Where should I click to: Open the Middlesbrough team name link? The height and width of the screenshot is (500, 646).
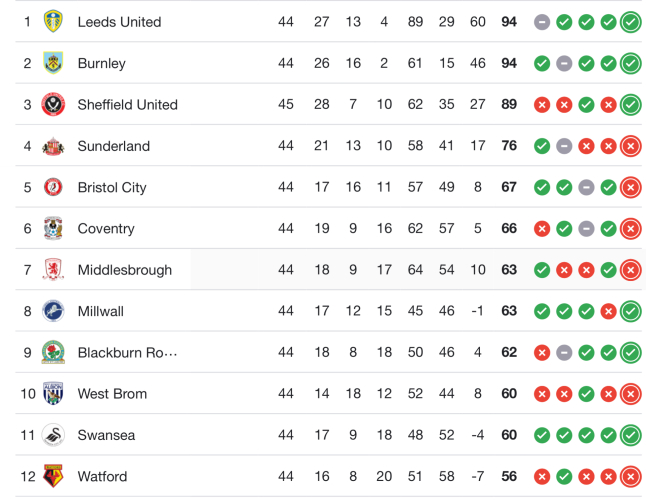[x=124, y=270]
